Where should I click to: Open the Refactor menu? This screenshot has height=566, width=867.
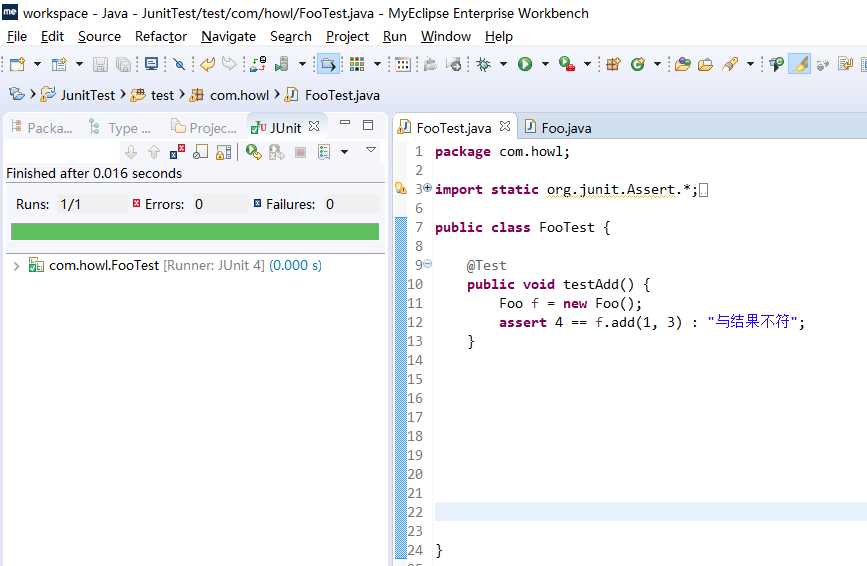pyautogui.click(x=161, y=36)
